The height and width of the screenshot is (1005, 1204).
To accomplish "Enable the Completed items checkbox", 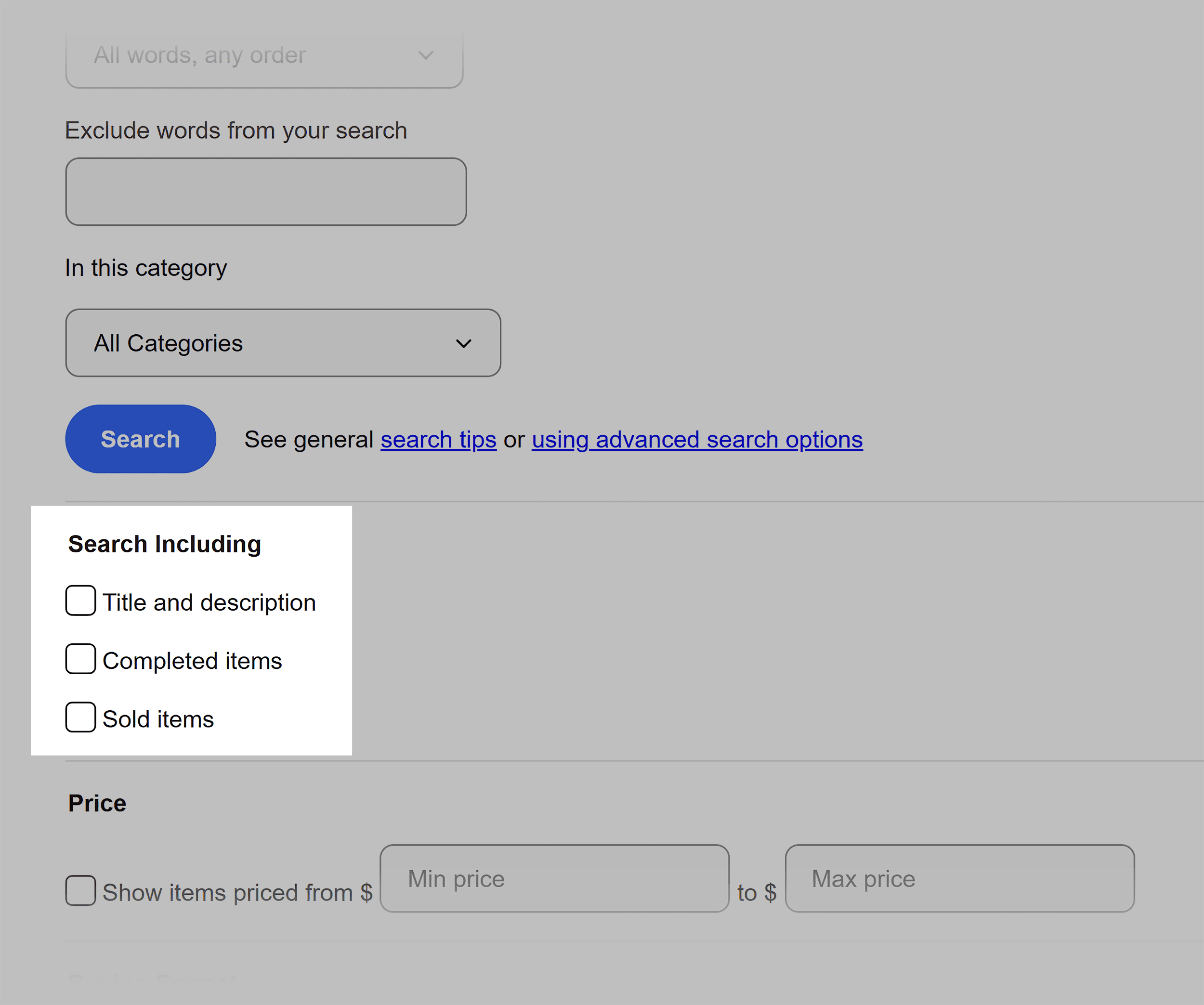I will (x=80, y=659).
